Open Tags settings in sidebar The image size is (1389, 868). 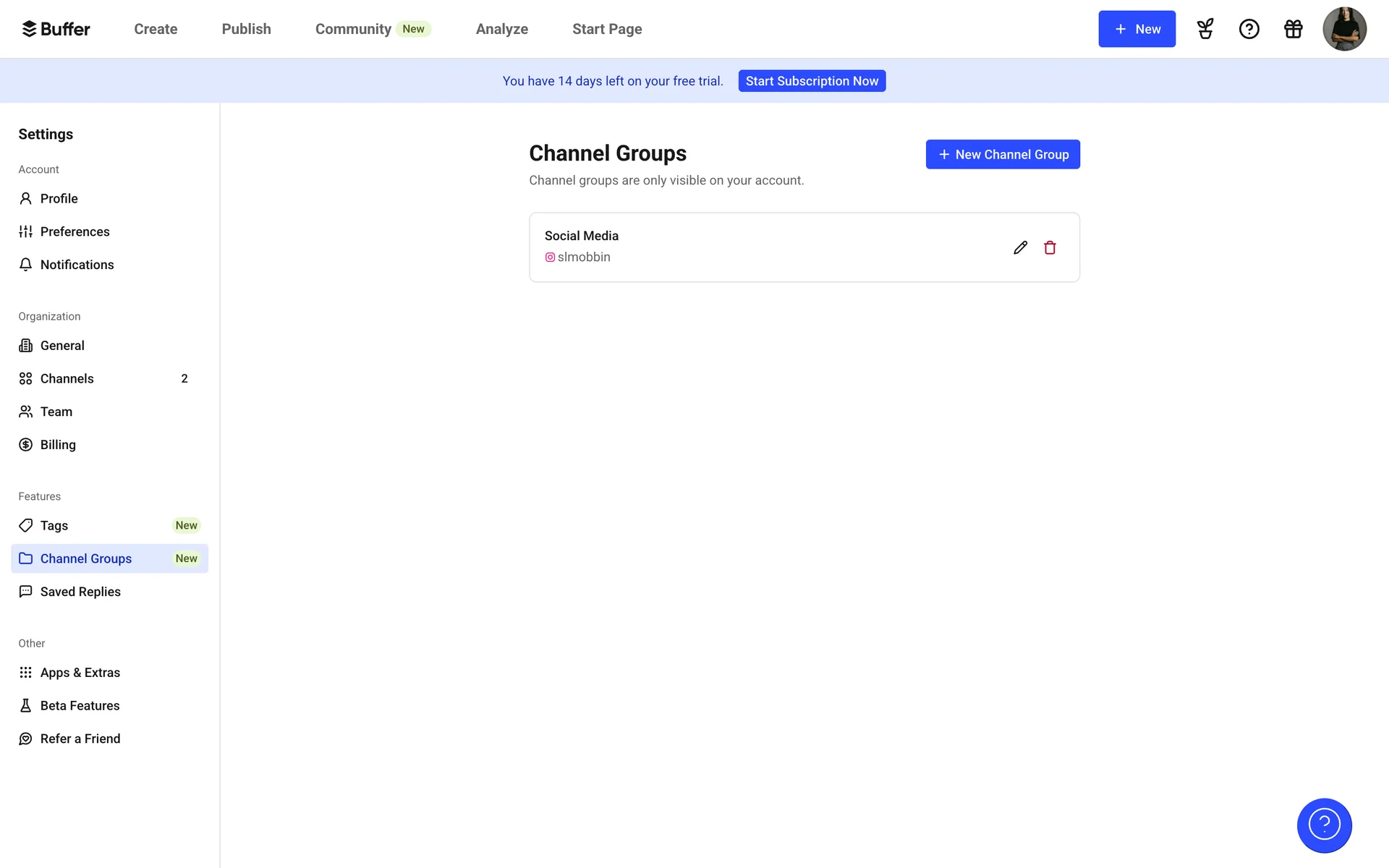54,525
